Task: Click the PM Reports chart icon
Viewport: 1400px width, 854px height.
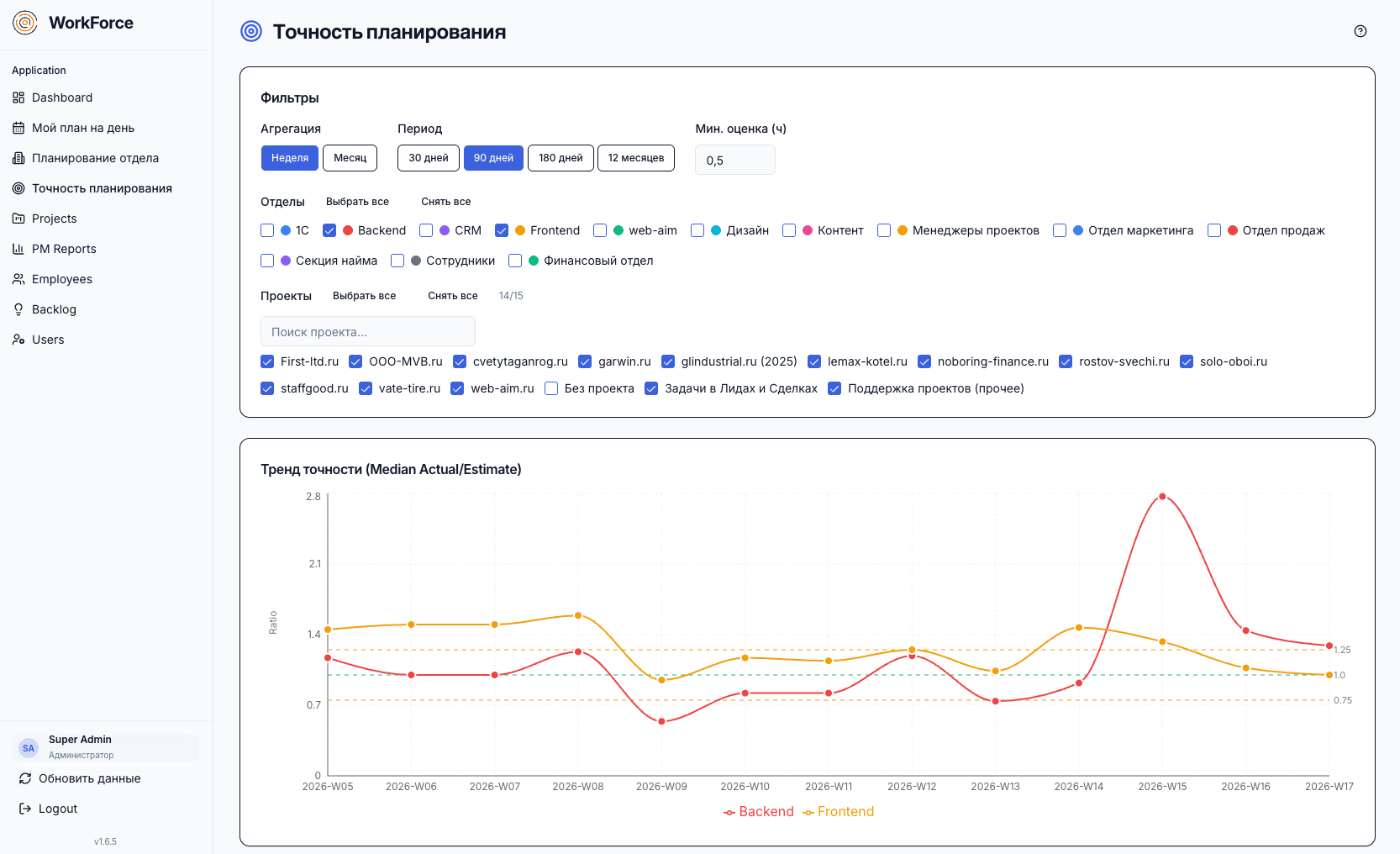Action: click(18, 249)
